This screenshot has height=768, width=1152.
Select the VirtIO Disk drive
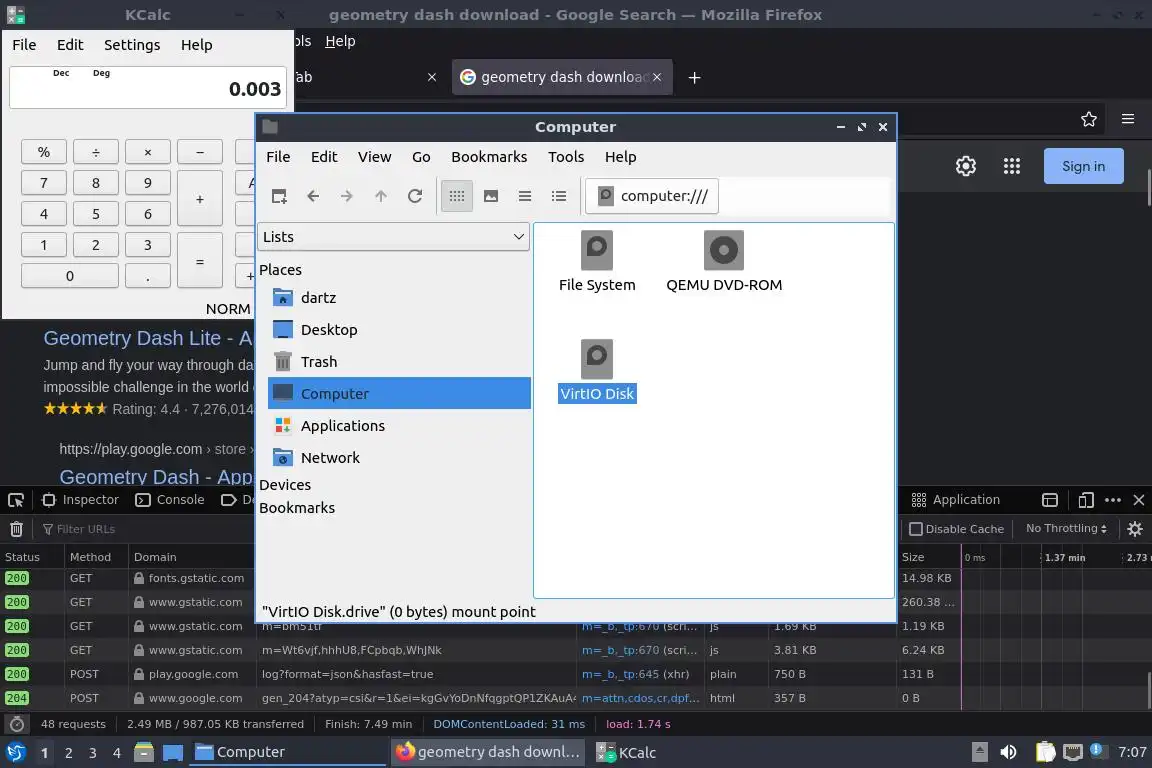coord(597,371)
